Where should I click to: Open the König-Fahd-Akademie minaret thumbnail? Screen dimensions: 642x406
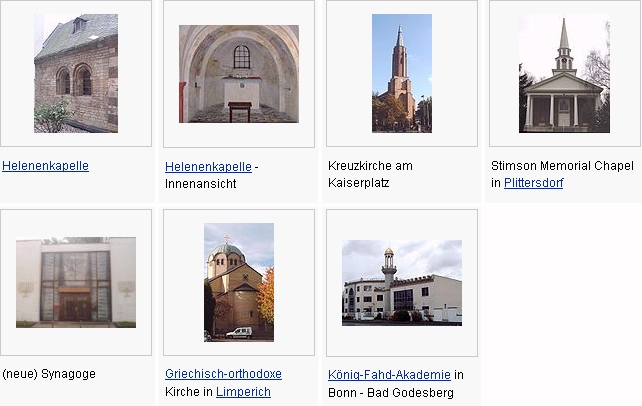coord(402,283)
